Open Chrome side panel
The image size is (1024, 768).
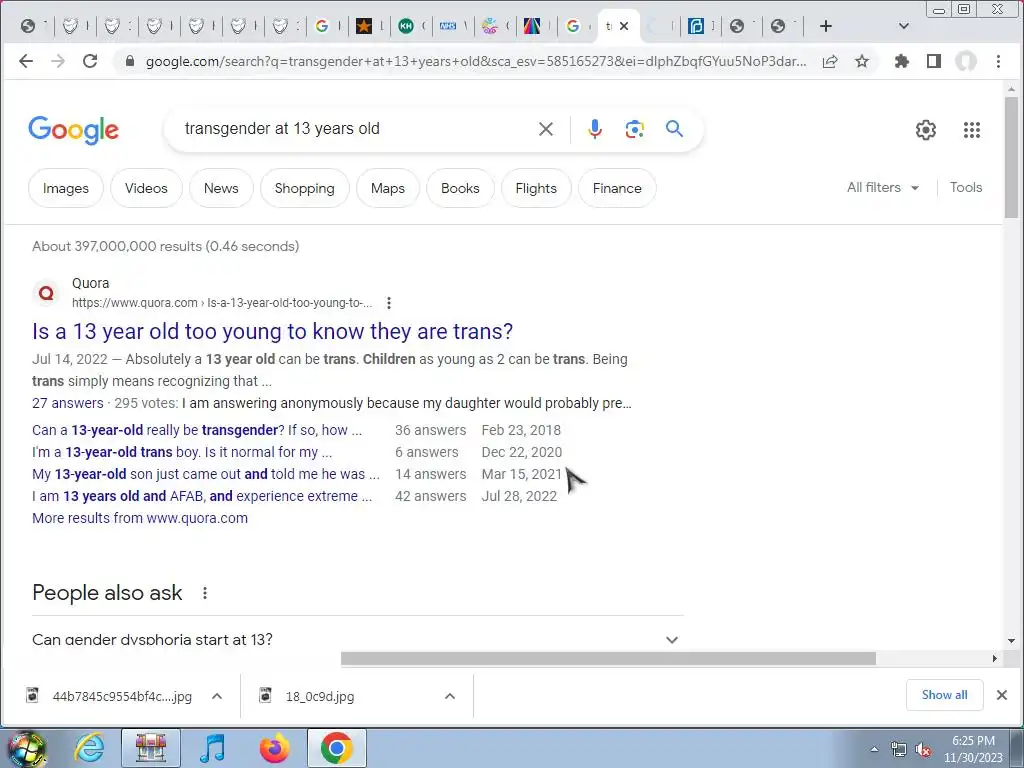[934, 61]
